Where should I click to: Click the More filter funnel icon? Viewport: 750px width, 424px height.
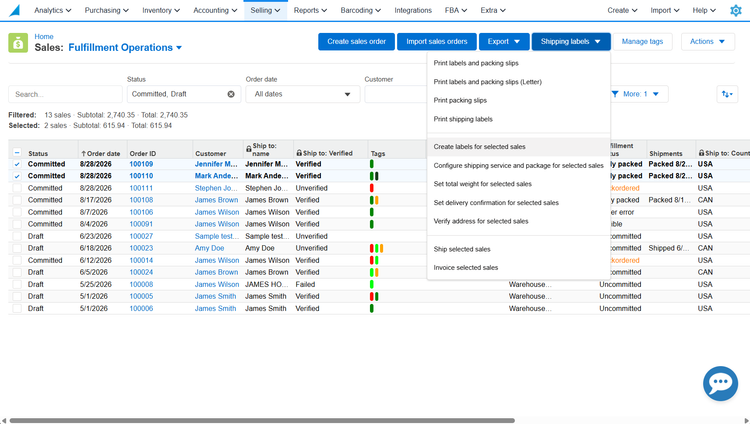[x=615, y=94]
